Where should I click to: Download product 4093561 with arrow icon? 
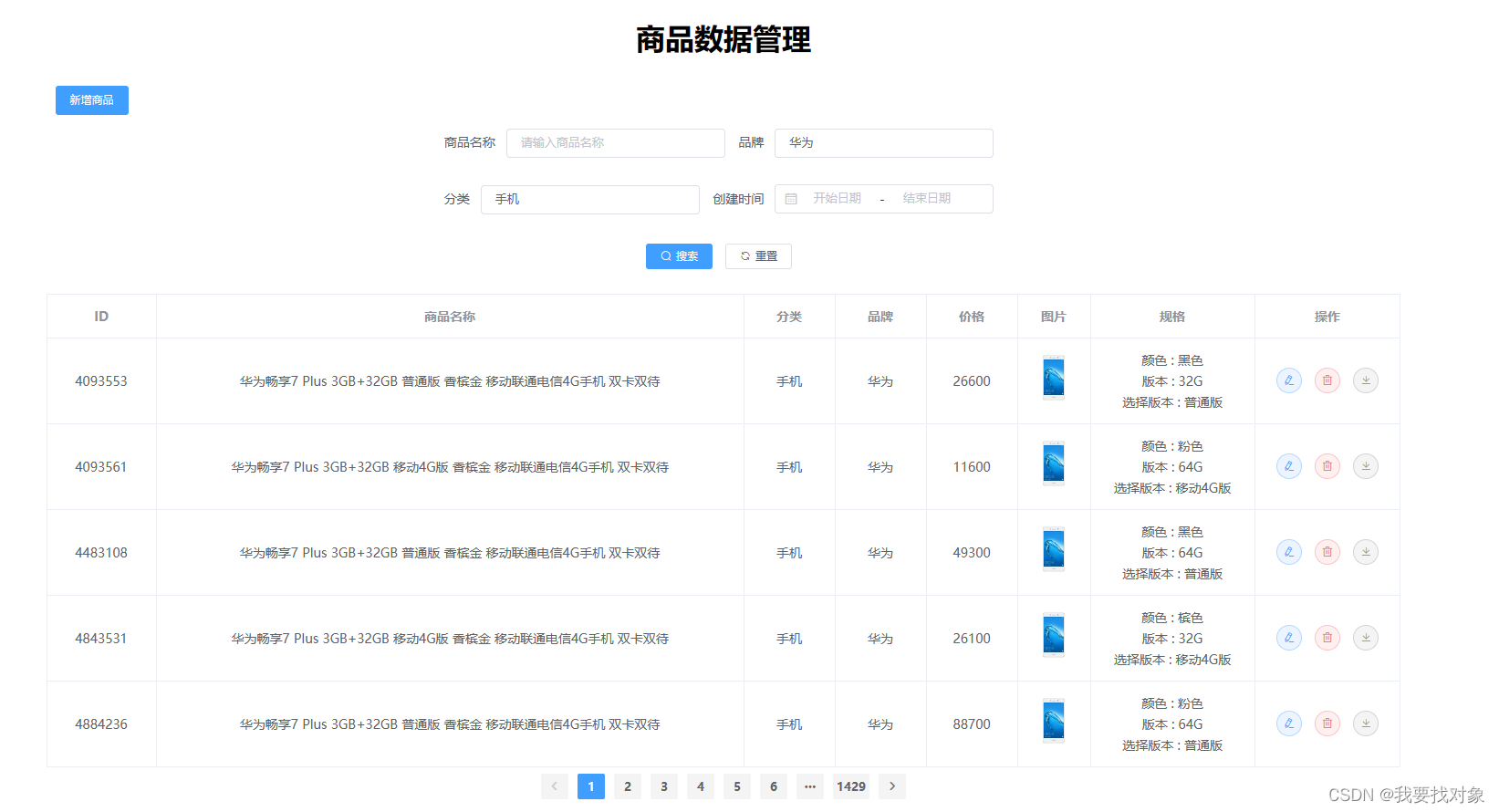tap(1365, 466)
